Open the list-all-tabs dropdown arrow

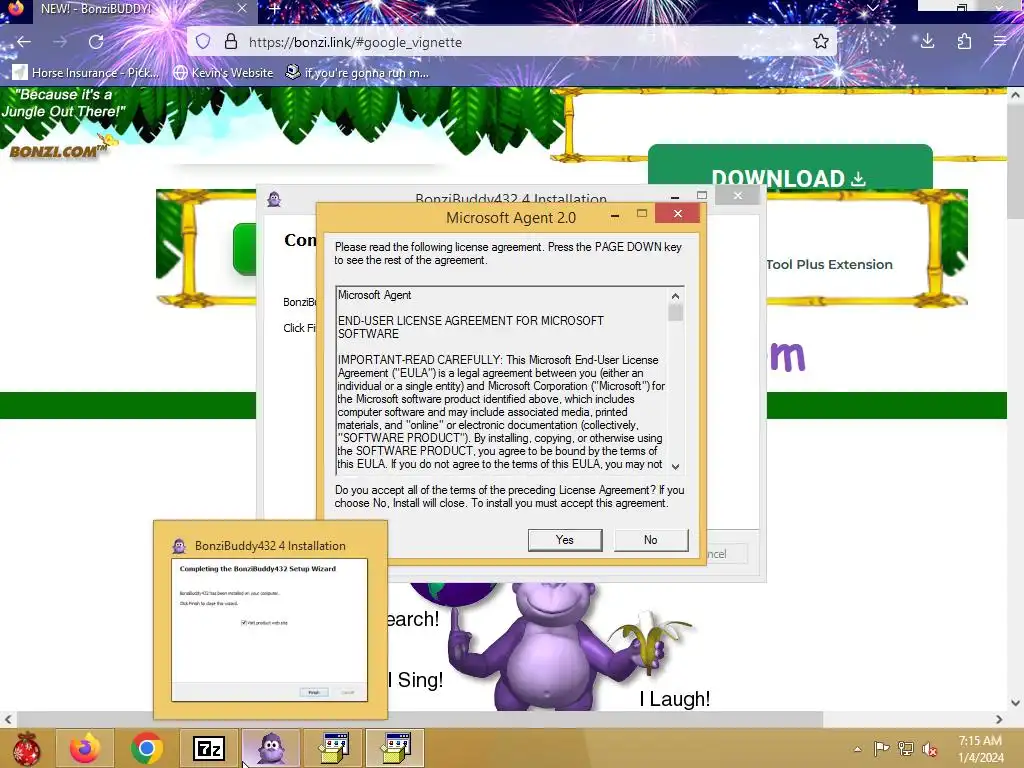[872, 8]
